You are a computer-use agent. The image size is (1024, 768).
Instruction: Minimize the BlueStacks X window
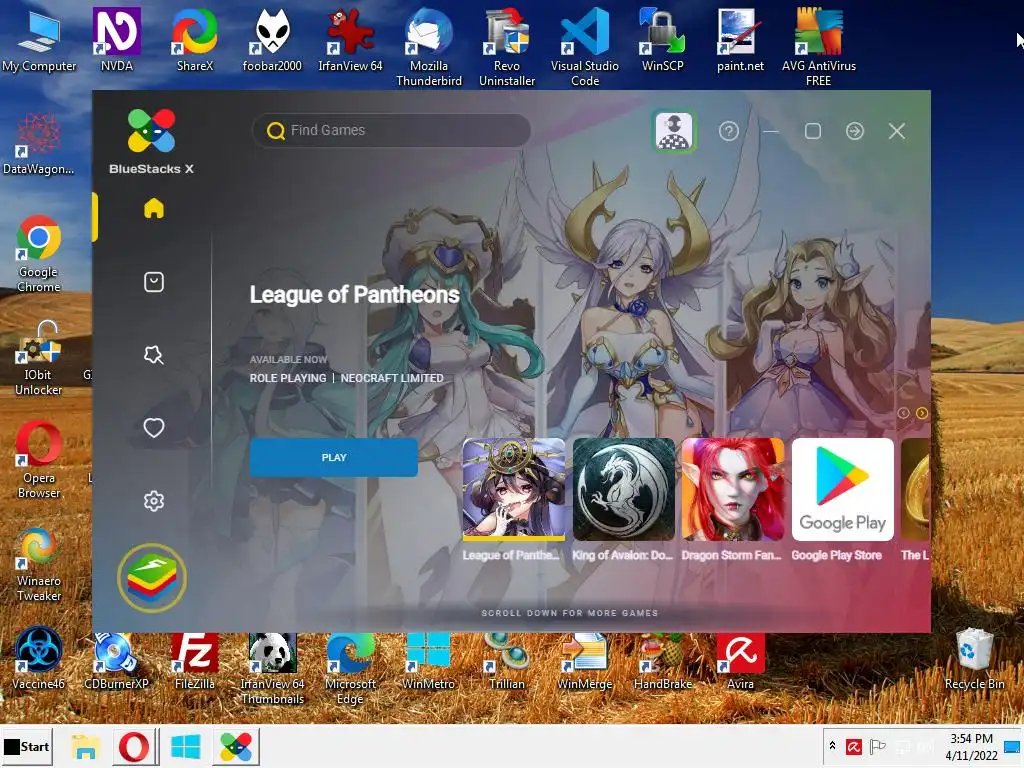coord(771,131)
